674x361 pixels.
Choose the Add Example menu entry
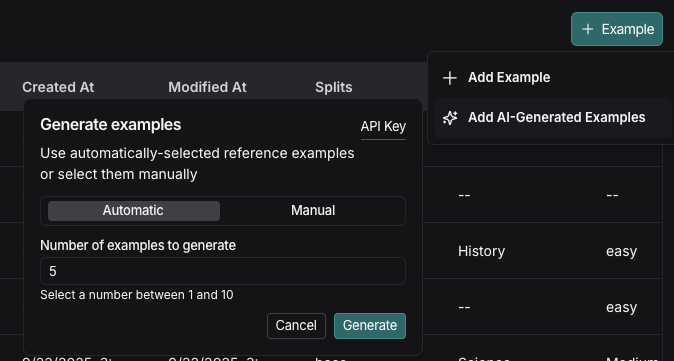pyautogui.click(x=552, y=78)
